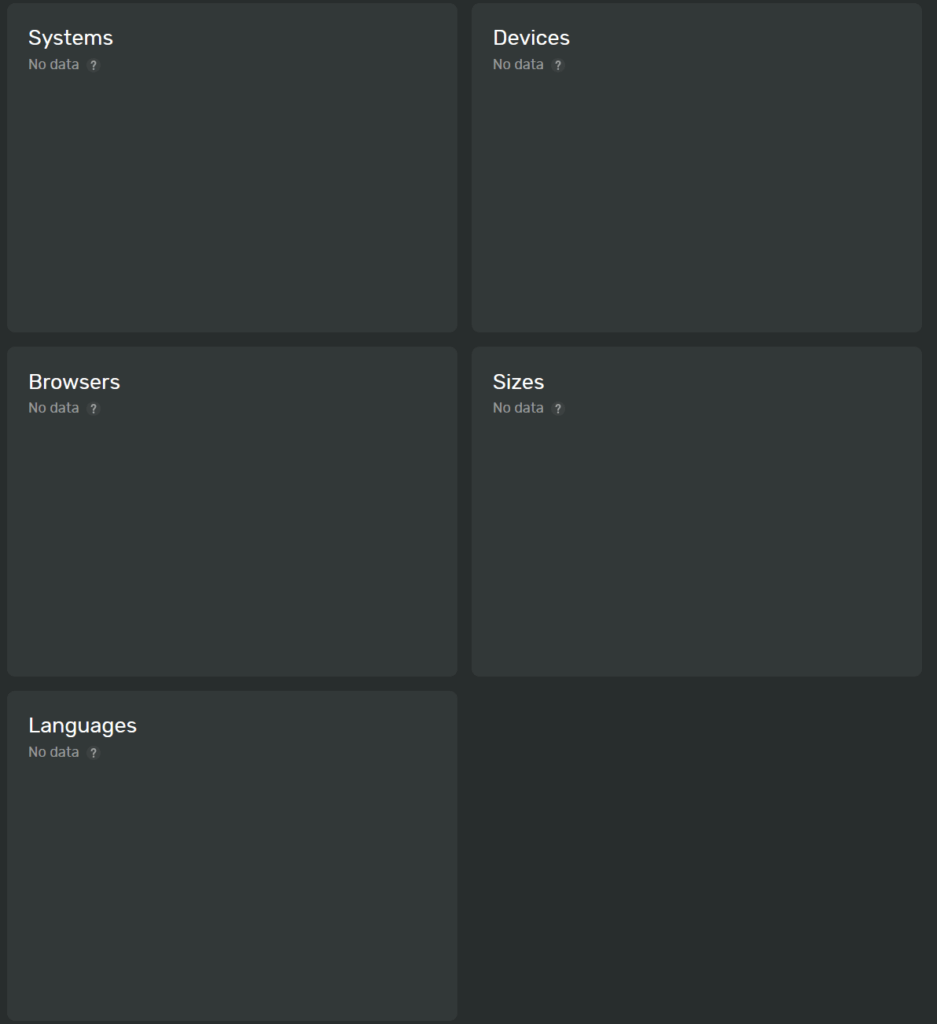
Task: Click the 'No data' text in Systems
Action: (54, 65)
